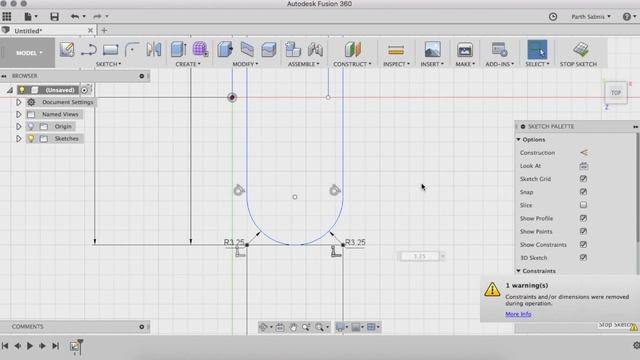This screenshot has width=640, height=360.
Task: Click the TOP face of the view cube
Action: point(616,93)
